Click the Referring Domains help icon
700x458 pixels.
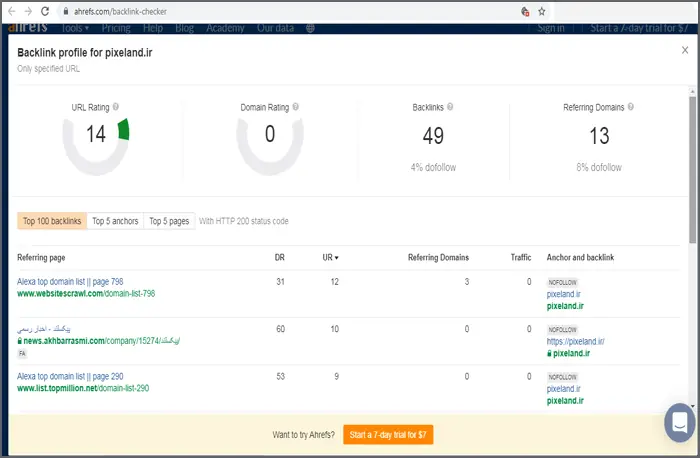click(x=630, y=107)
